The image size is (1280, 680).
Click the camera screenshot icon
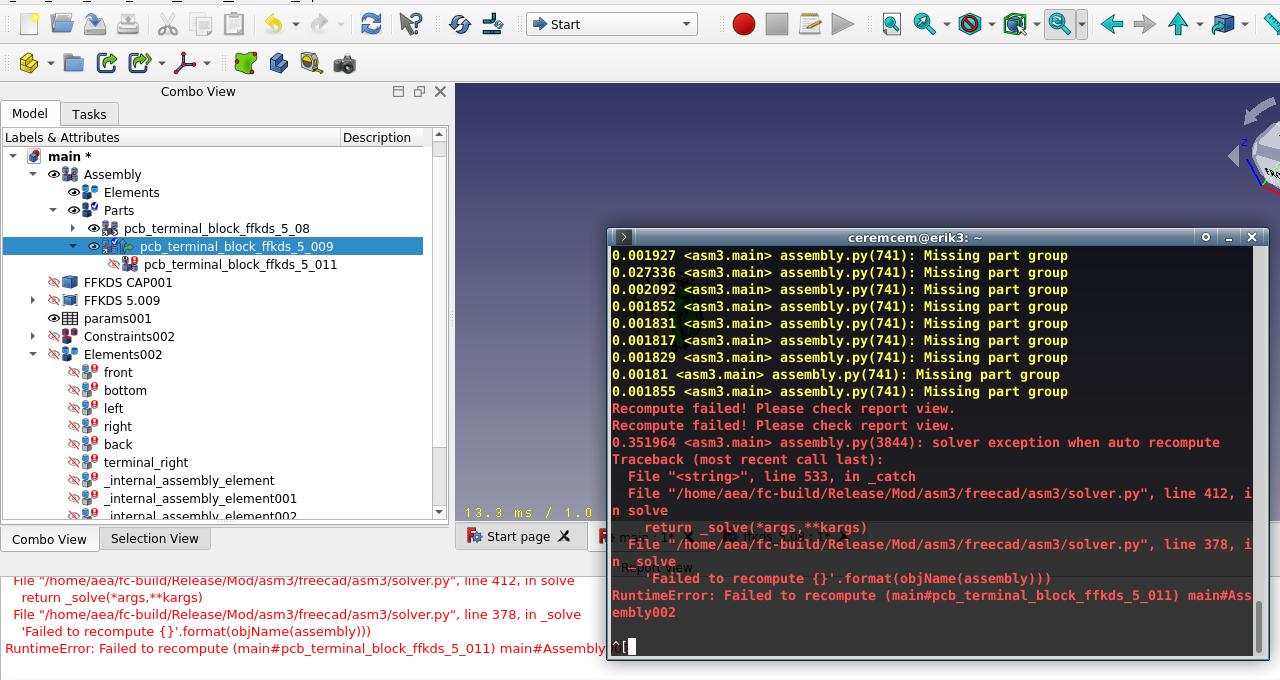point(344,62)
